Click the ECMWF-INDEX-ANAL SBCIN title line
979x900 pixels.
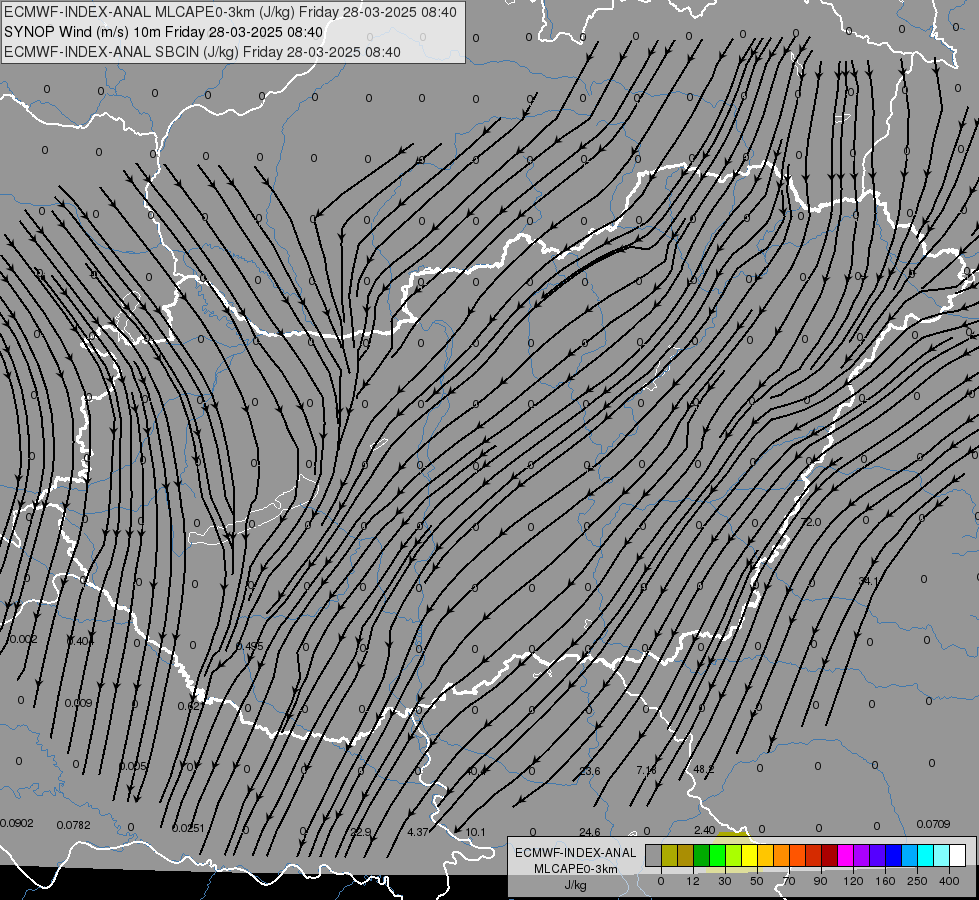(202, 52)
